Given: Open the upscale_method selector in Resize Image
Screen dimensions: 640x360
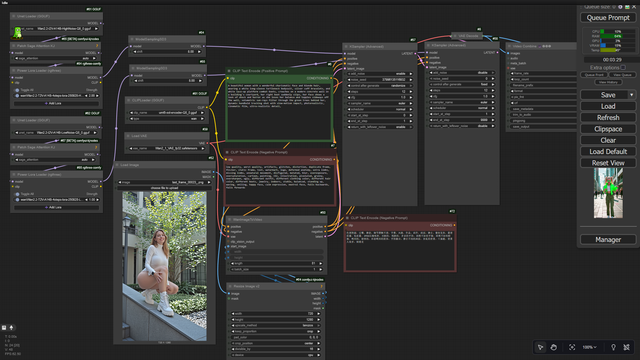Looking at the screenshot, I should (276, 325).
